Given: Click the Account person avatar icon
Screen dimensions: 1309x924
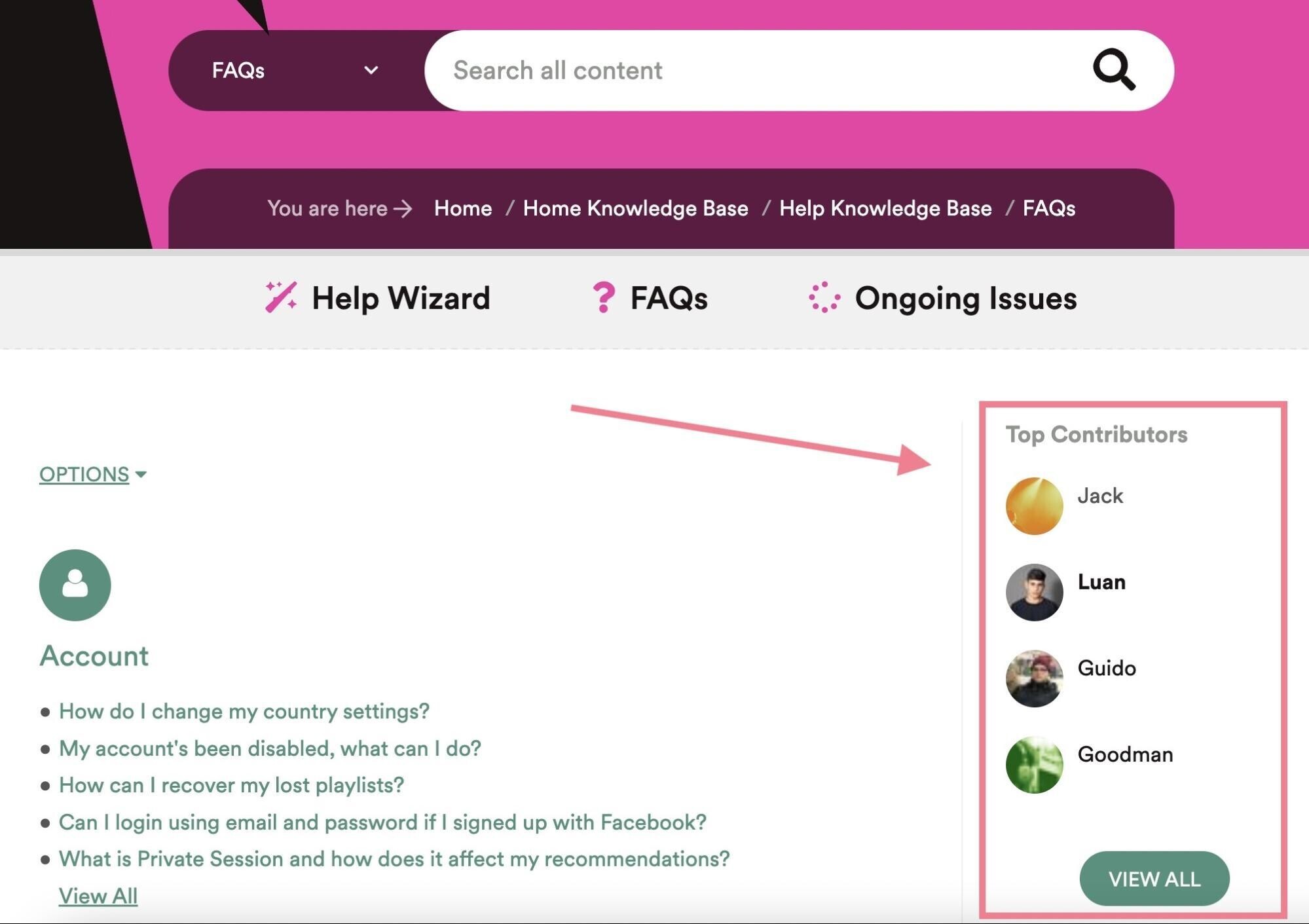Looking at the screenshot, I should click(x=74, y=584).
